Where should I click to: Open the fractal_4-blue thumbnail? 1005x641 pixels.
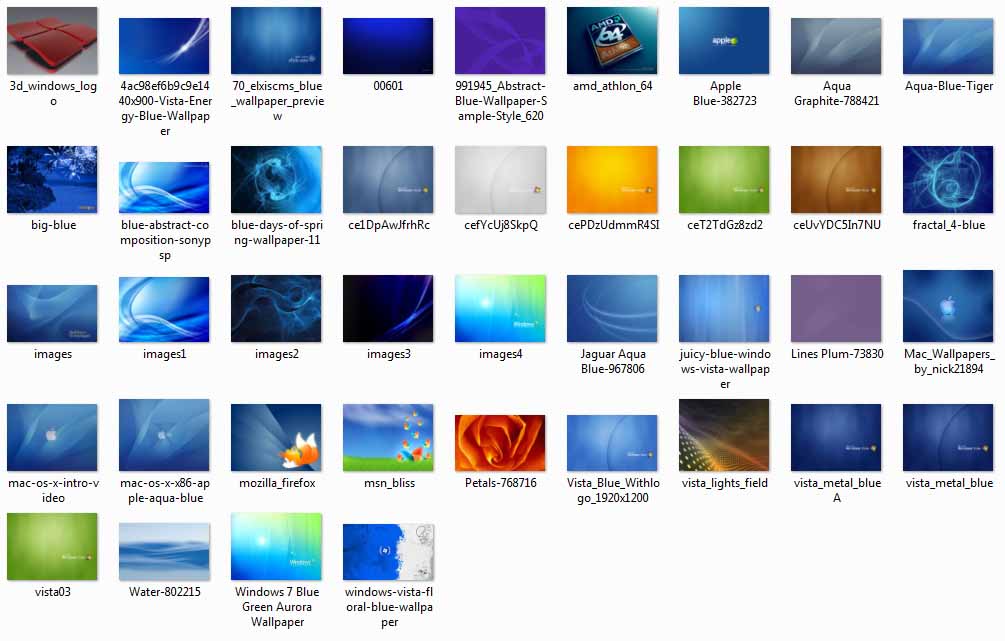(x=948, y=180)
